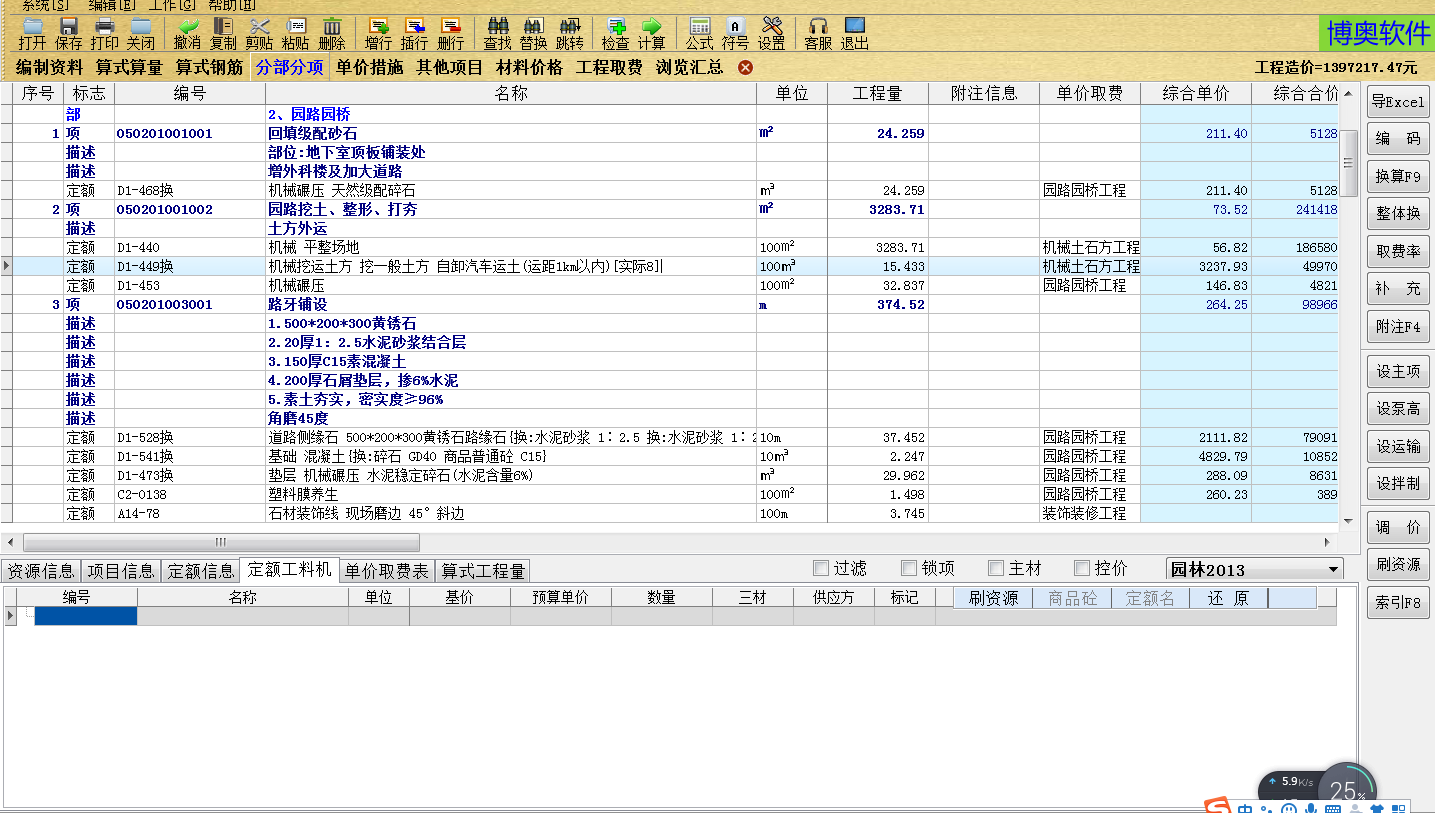
Task: Click the 撤消 (Undo) green arrow icon
Action: (x=187, y=33)
